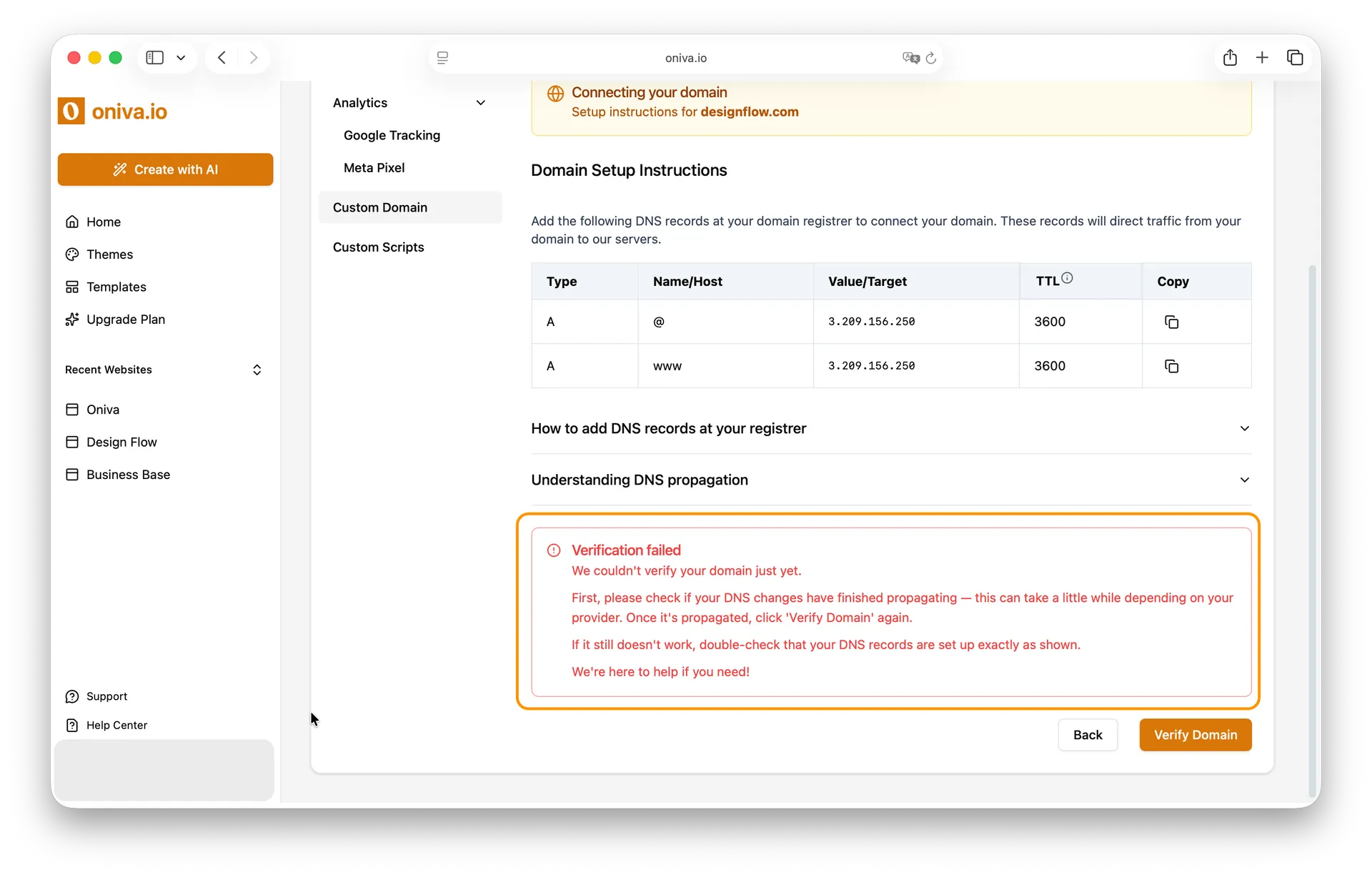Open the browser share menu
The height and width of the screenshot is (875, 1372).
pos(1230,57)
